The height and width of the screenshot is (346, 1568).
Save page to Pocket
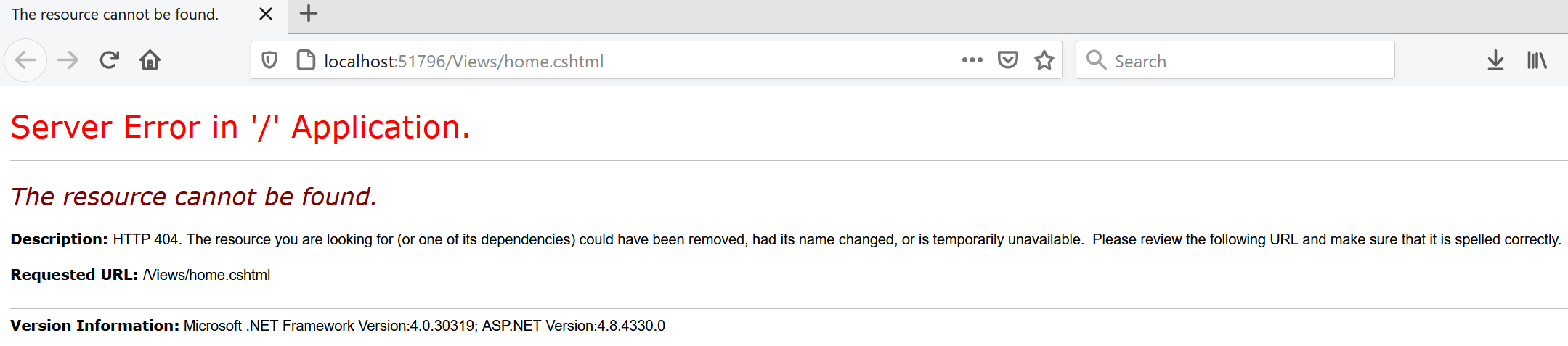(x=1008, y=60)
